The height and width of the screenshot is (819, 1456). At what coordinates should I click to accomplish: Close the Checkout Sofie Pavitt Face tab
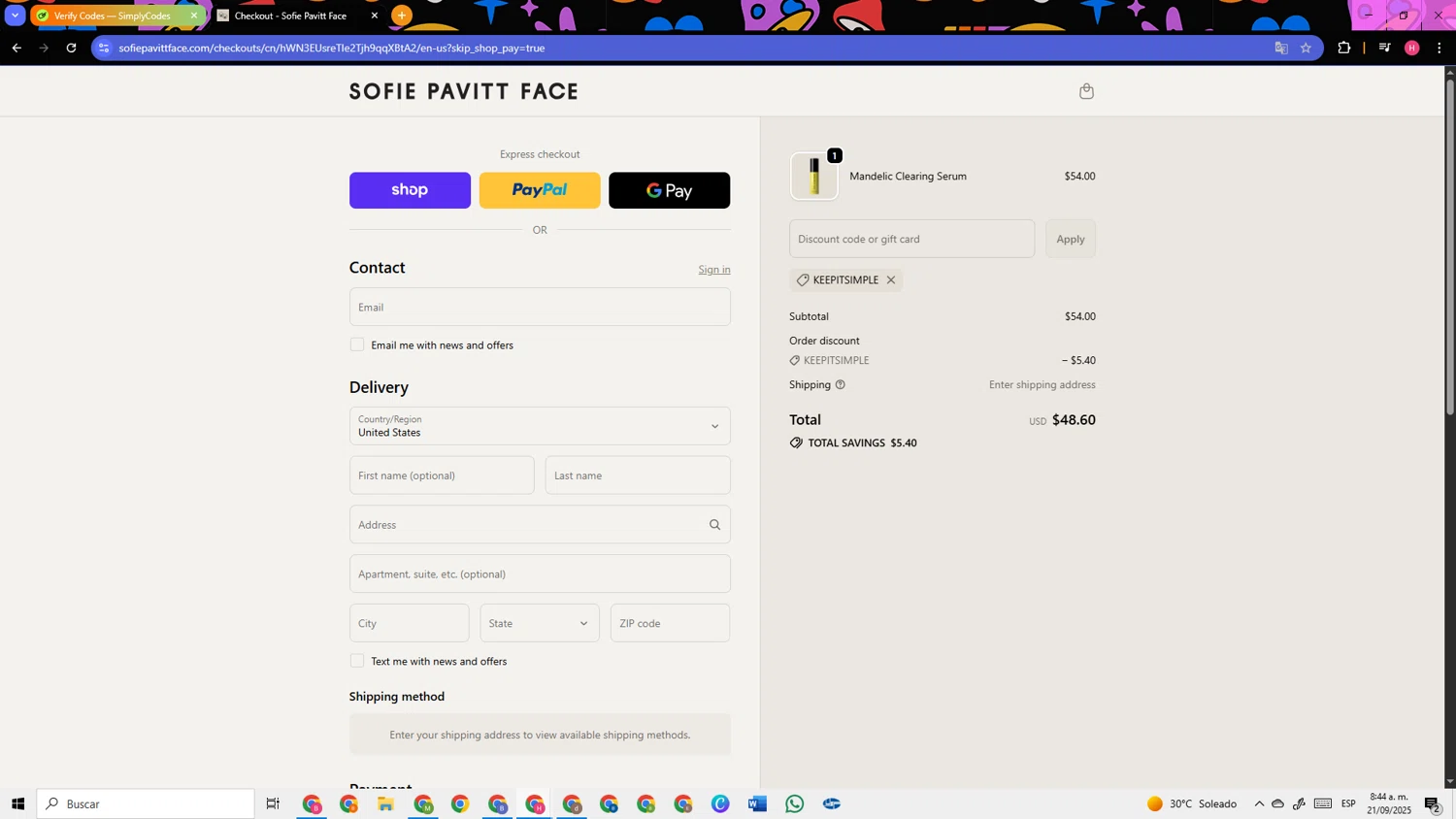point(375,16)
